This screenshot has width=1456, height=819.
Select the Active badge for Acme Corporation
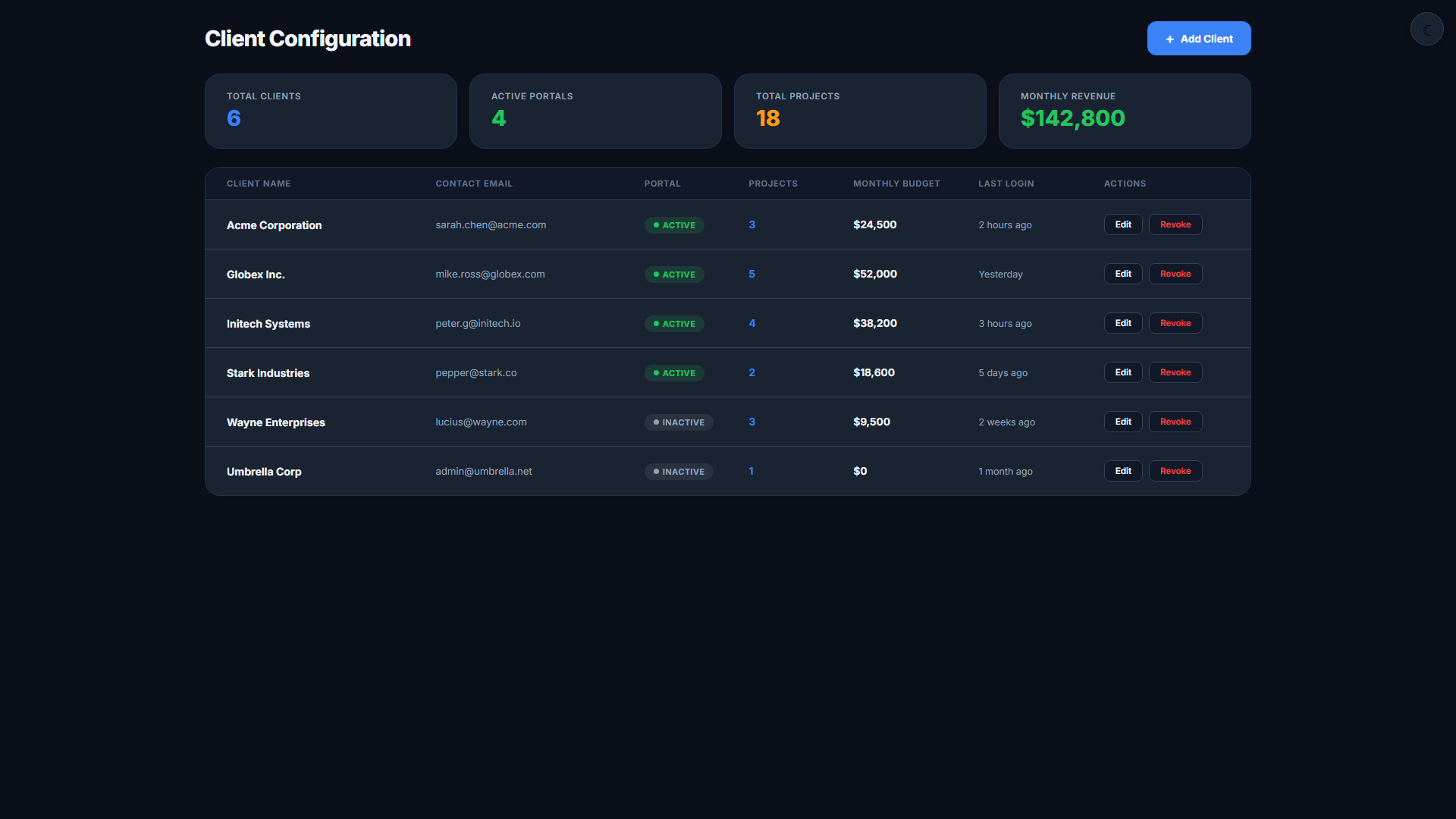click(x=674, y=225)
